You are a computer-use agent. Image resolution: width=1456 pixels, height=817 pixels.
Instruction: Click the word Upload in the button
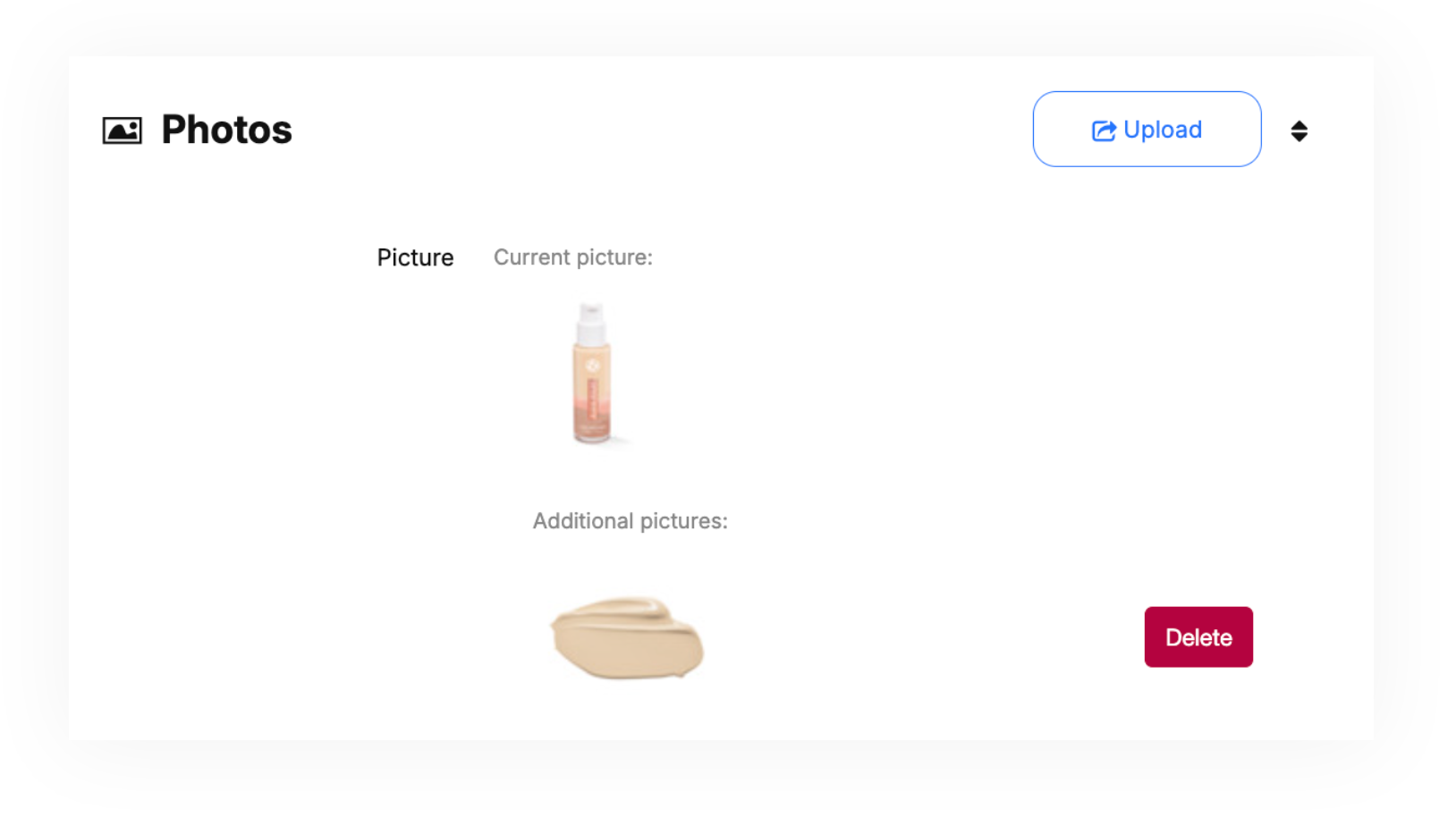(1162, 131)
